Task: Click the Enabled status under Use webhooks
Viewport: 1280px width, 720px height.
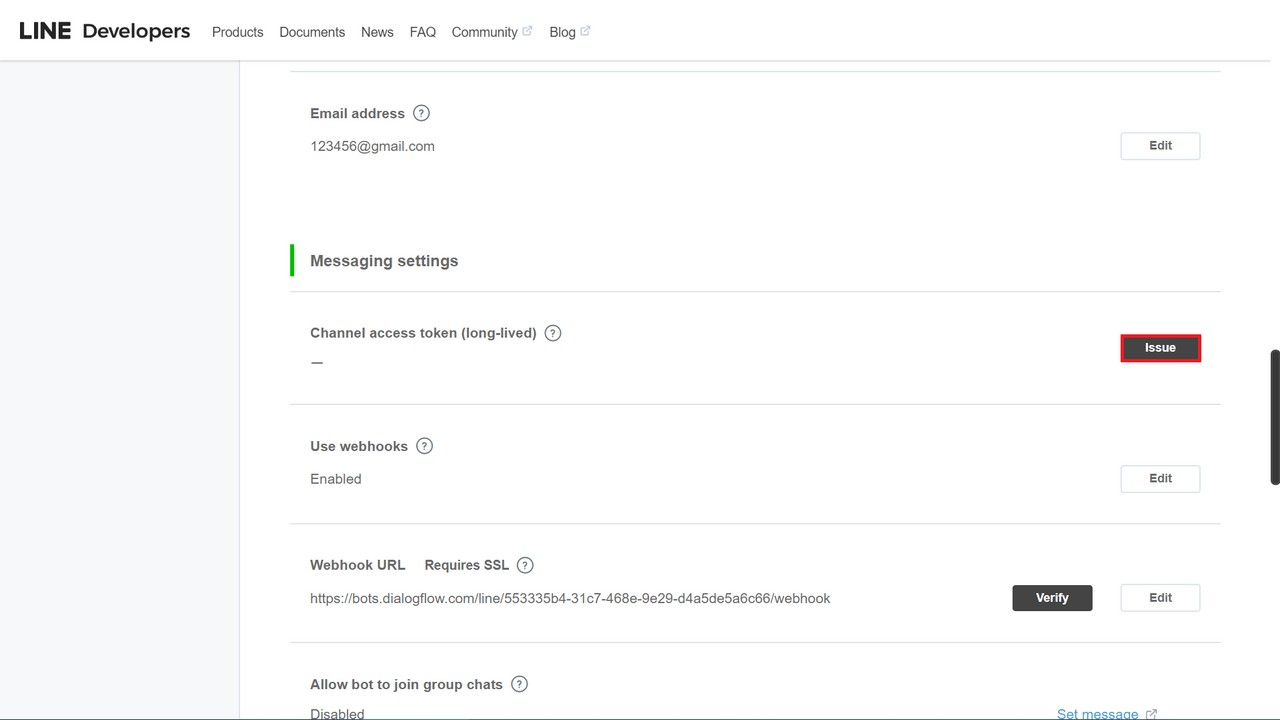Action: click(336, 479)
